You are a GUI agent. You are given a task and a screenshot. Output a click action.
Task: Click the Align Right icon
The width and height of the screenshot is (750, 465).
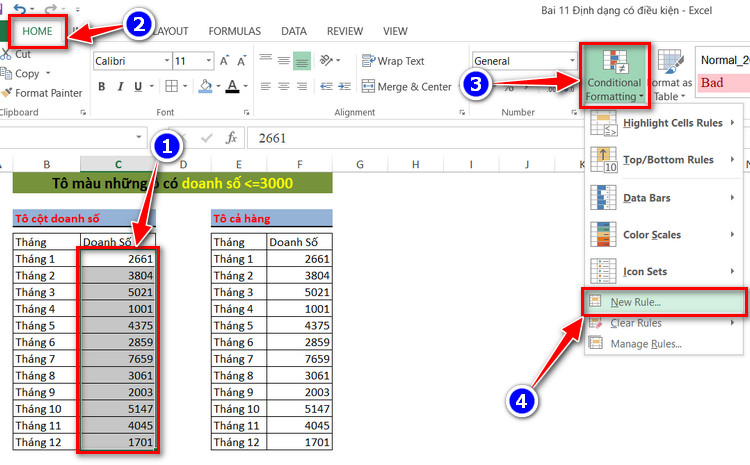[302, 86]
